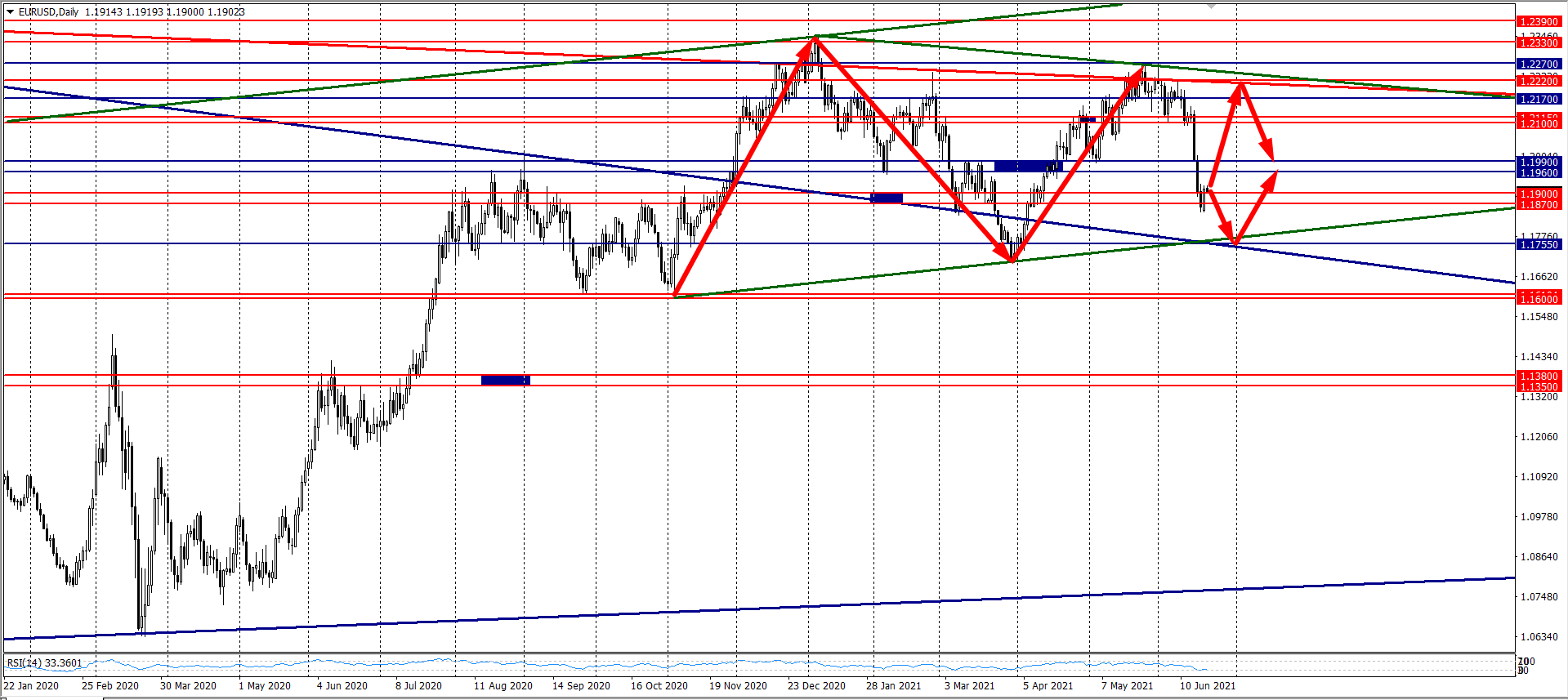Select the blue rectangle on the 1.19000 line

pyautogui.click(x=887, y=198)
